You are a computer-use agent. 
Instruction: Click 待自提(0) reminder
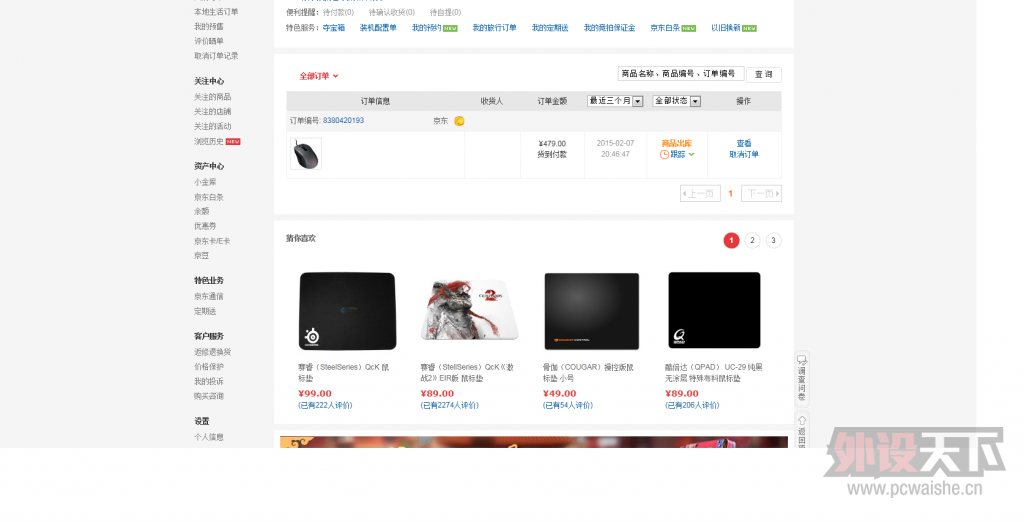click(445, 12)
